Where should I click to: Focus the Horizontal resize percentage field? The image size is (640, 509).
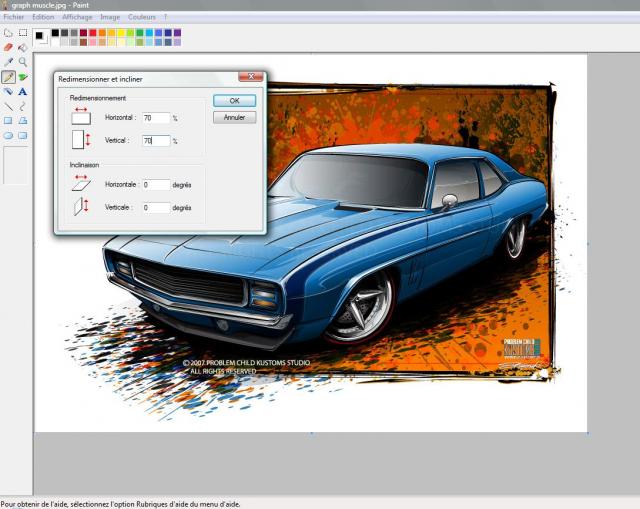[156, 118]
